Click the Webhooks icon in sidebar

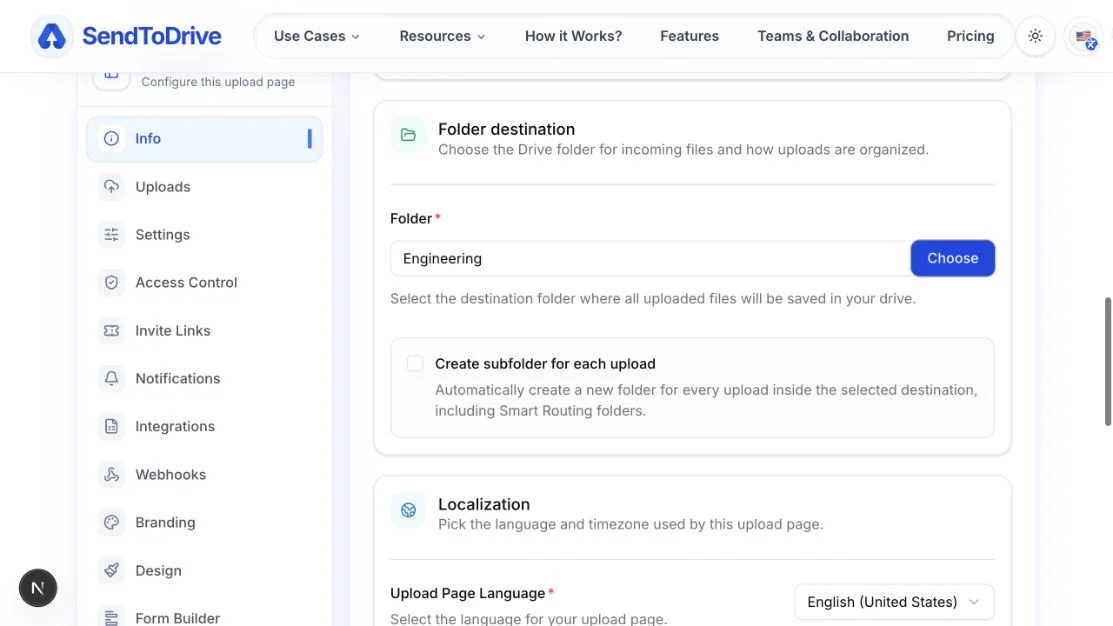coord(111,474)
